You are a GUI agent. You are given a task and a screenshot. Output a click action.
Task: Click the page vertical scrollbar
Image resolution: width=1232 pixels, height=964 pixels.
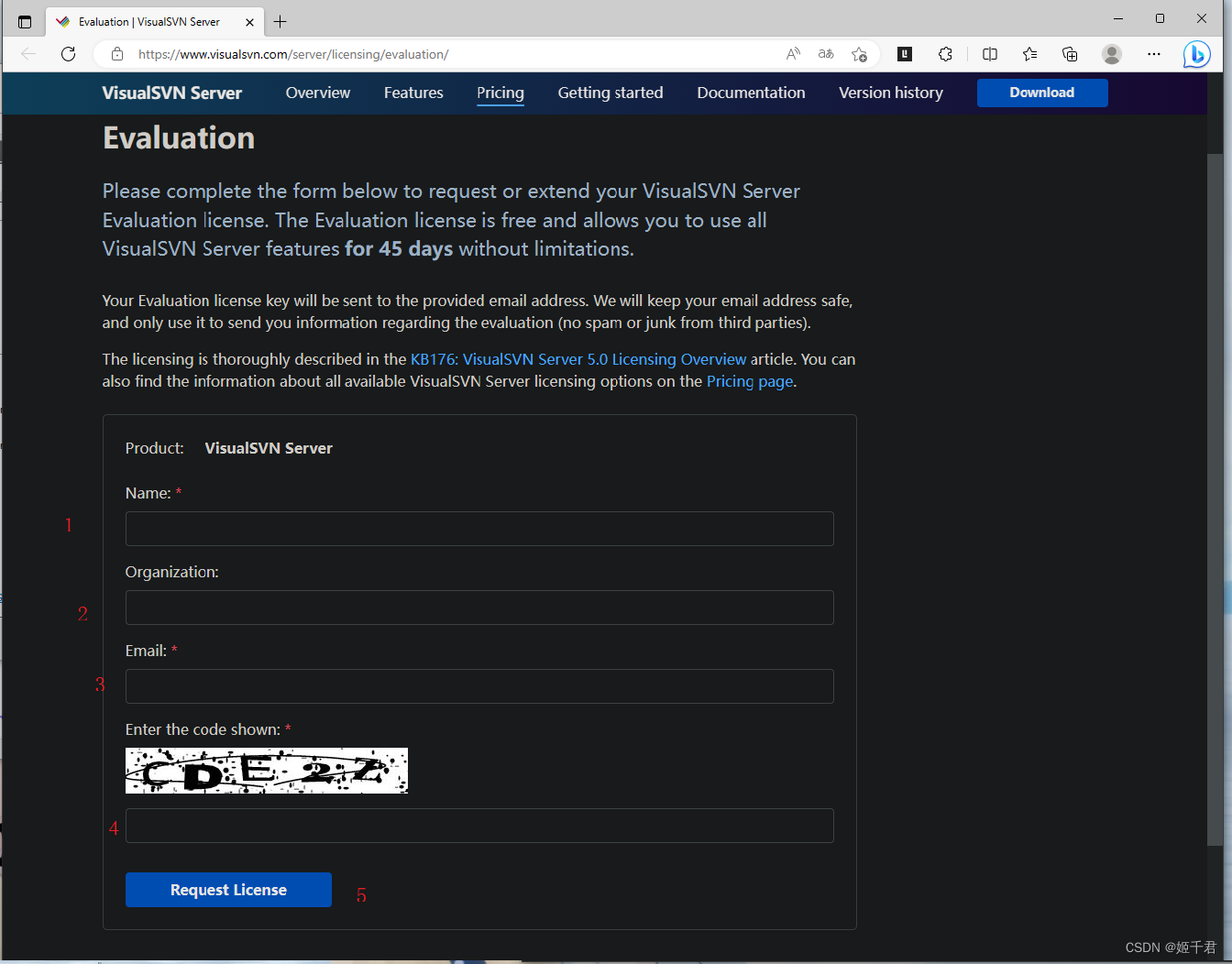pos(1215,499)
